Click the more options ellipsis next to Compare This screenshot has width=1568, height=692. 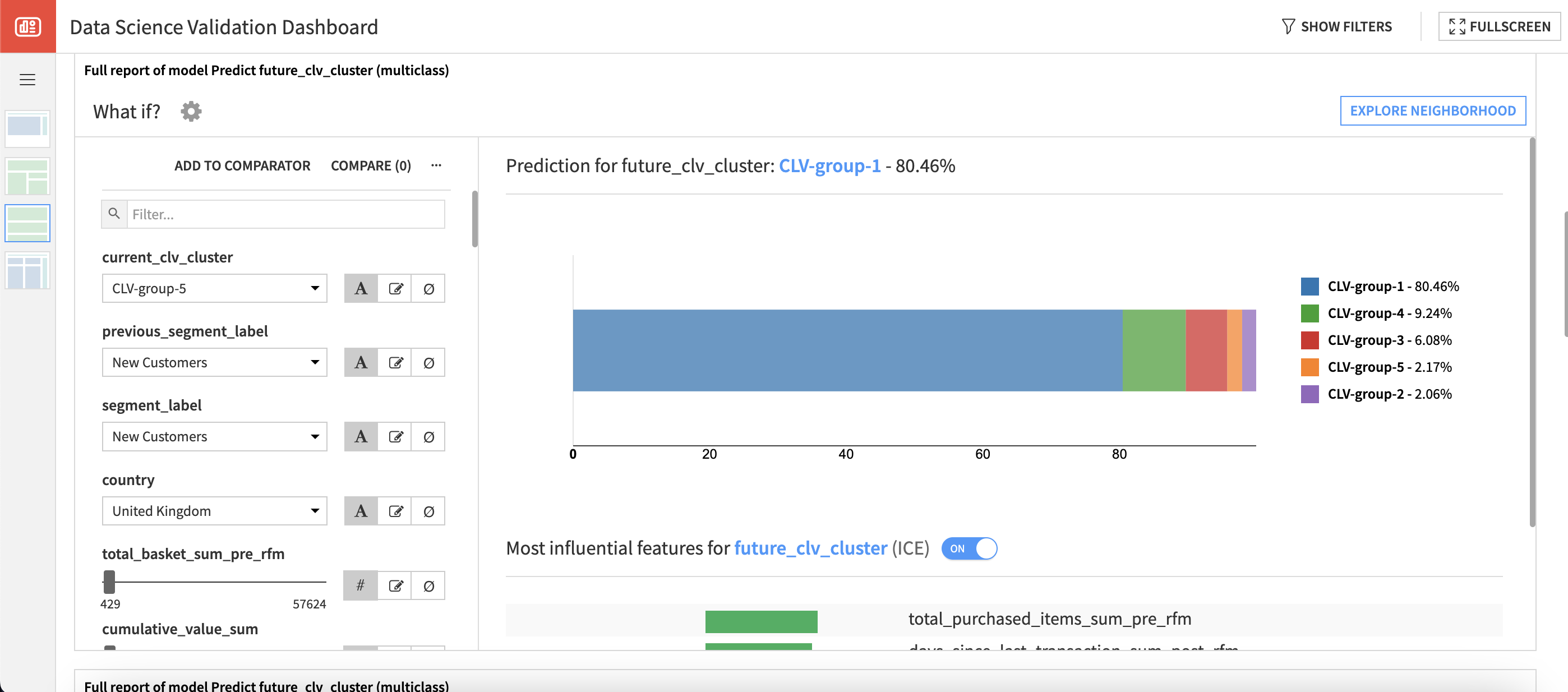[436, 165]
